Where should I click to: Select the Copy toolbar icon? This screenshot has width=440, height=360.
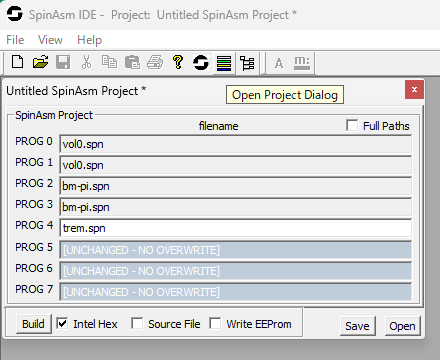[109, 62]
